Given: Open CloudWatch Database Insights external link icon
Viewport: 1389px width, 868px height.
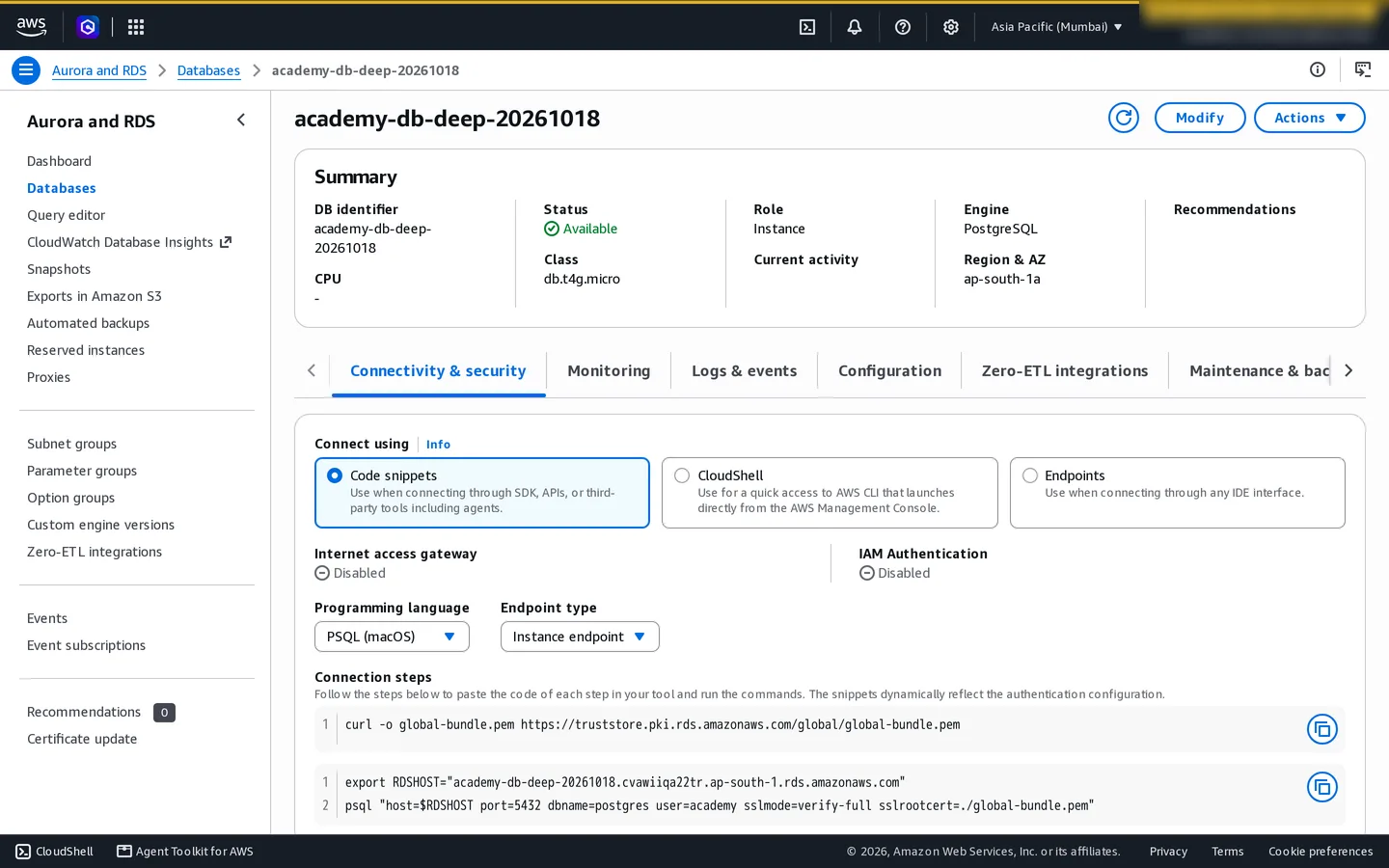Looking at the screenshot, I should tap(226, 242).
